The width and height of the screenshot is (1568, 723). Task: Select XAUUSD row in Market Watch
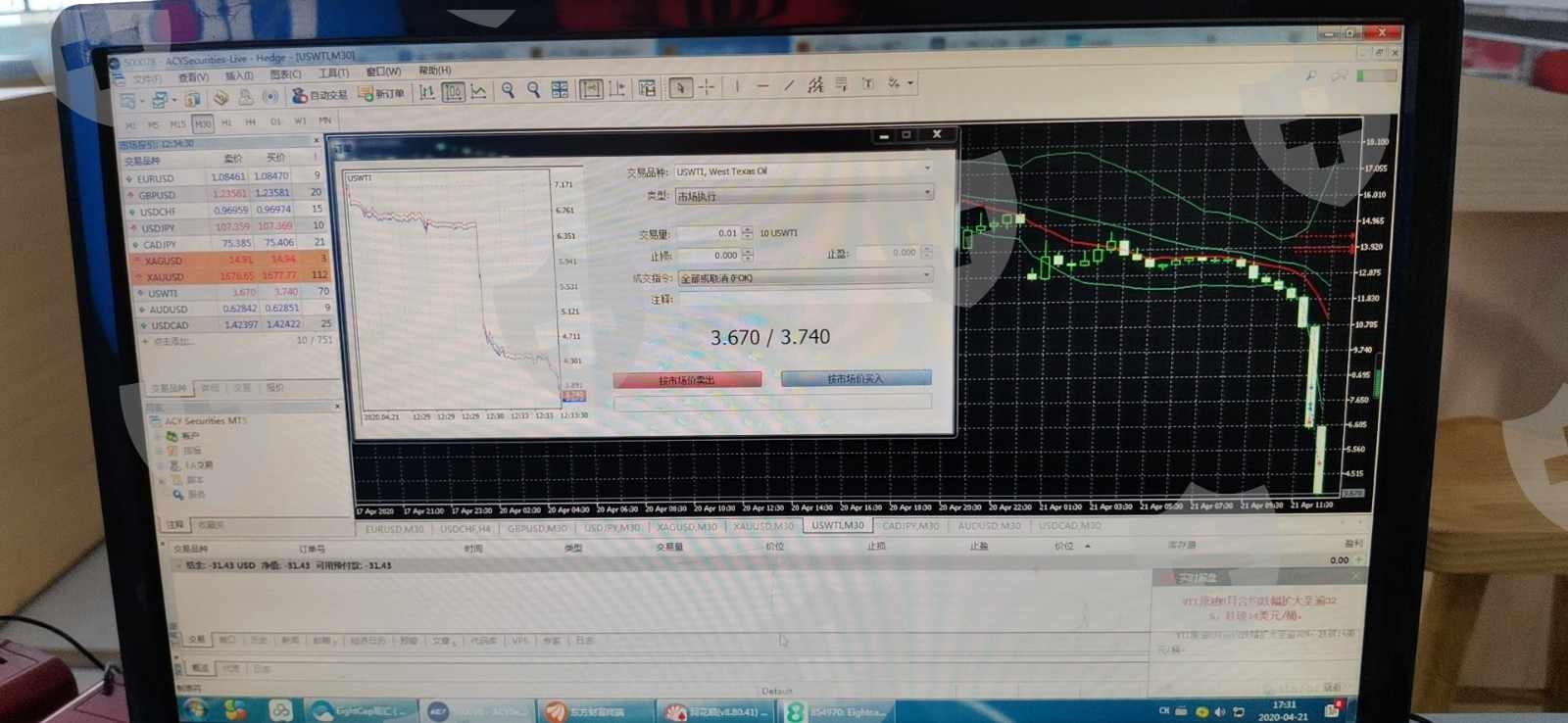point(164,276)
